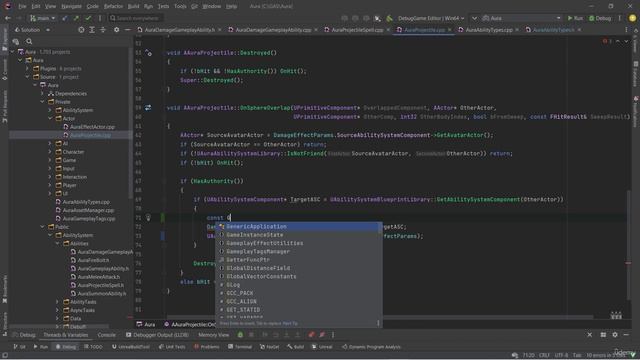Select AuraMeleeAttack.h in the tree
Screen dimensions: 640x360
[x=98, y=277]
